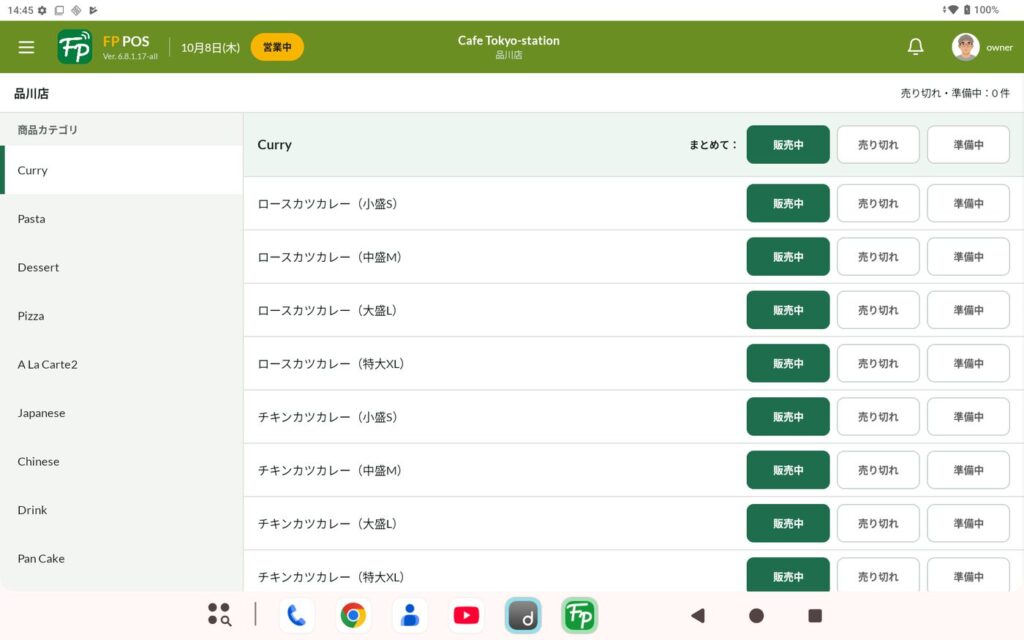This screenshot has width=1024, height=640.
Task: Tap the Android recent apps button
Action: point(815,615)
